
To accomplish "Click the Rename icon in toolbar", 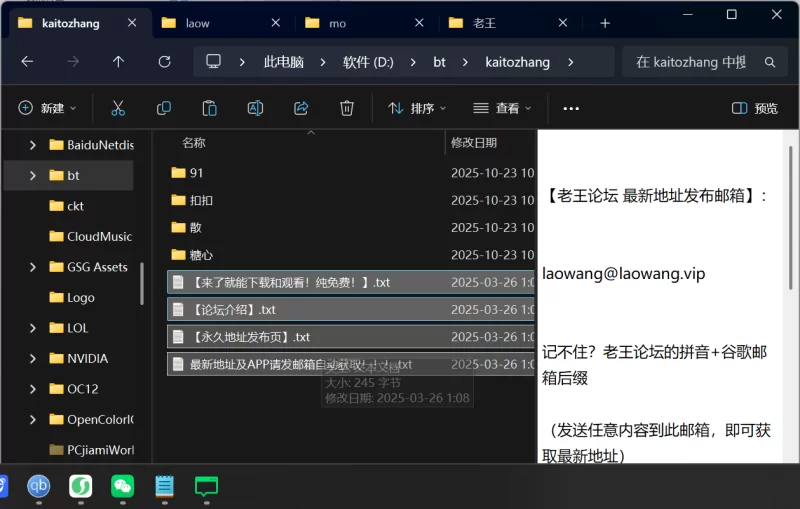I will (x=255, y=108).
